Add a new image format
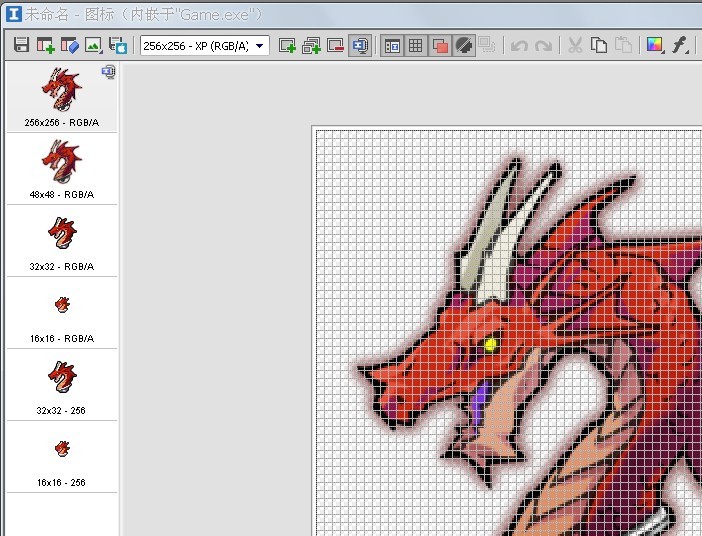Image resolution: width=702 pixels, height=536 pixels. [x=287, y=45]
